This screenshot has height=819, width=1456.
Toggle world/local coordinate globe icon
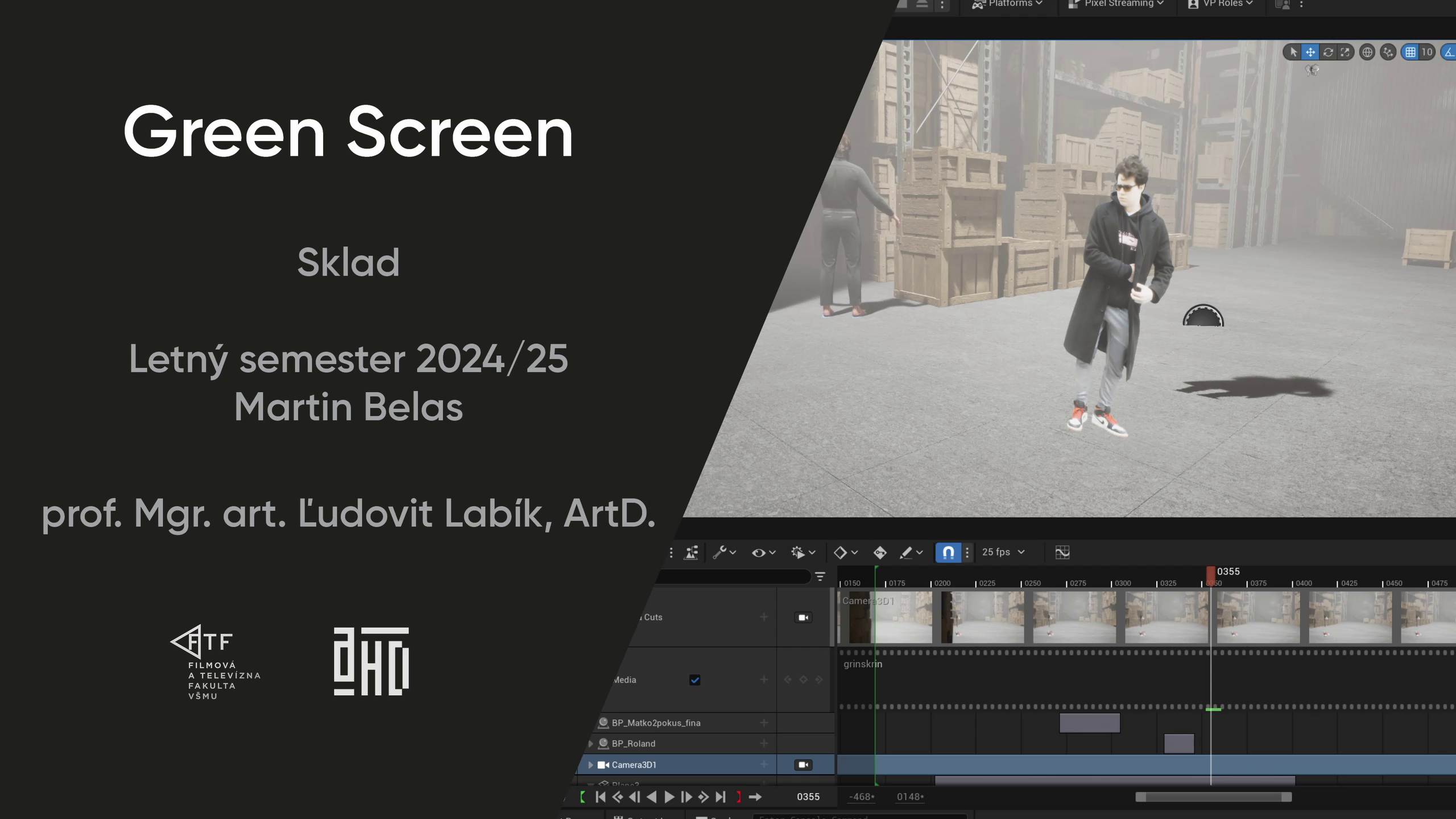pyautogui.click(x=1367, y=52)
